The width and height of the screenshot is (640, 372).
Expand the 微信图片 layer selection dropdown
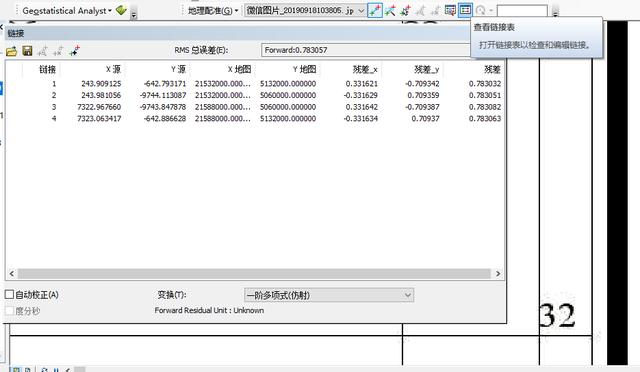tap(361, 11)
